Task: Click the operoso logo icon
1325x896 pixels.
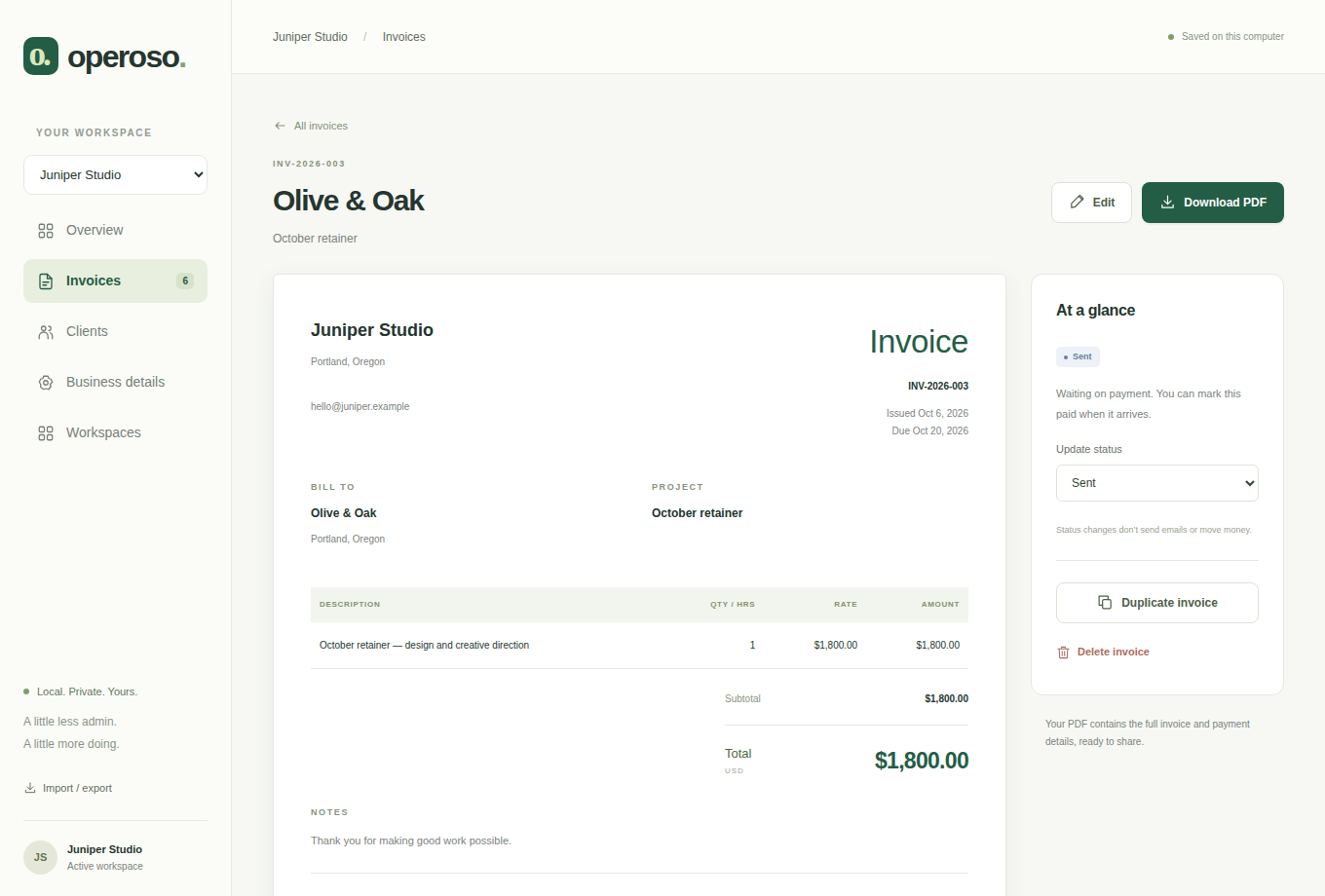Action: pyautogui.click(x=41, y=56)
